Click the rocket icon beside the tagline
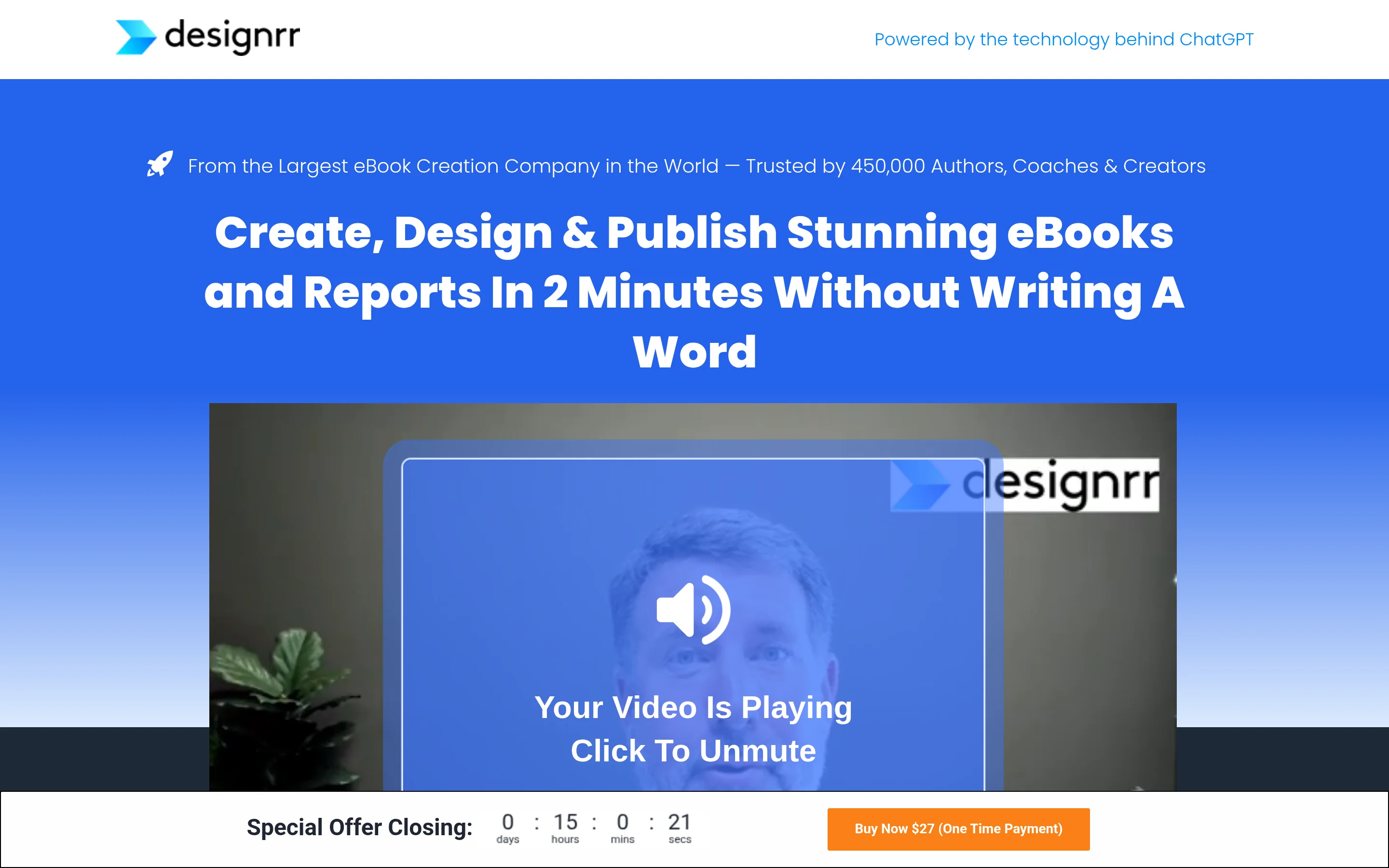 tap(160, 164)
